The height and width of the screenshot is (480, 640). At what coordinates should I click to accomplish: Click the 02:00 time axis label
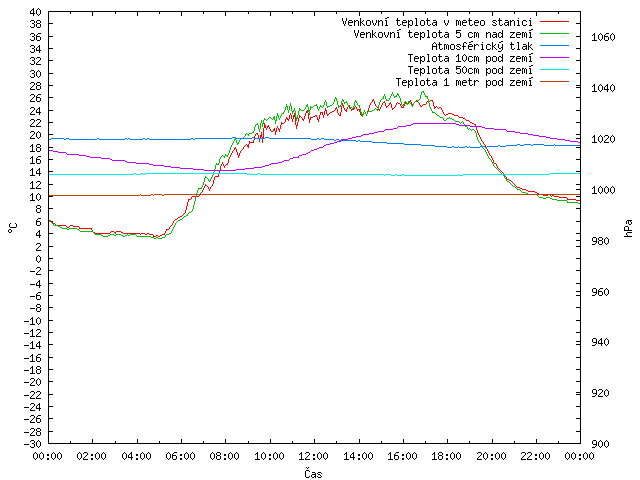click(x=92, y=456)
